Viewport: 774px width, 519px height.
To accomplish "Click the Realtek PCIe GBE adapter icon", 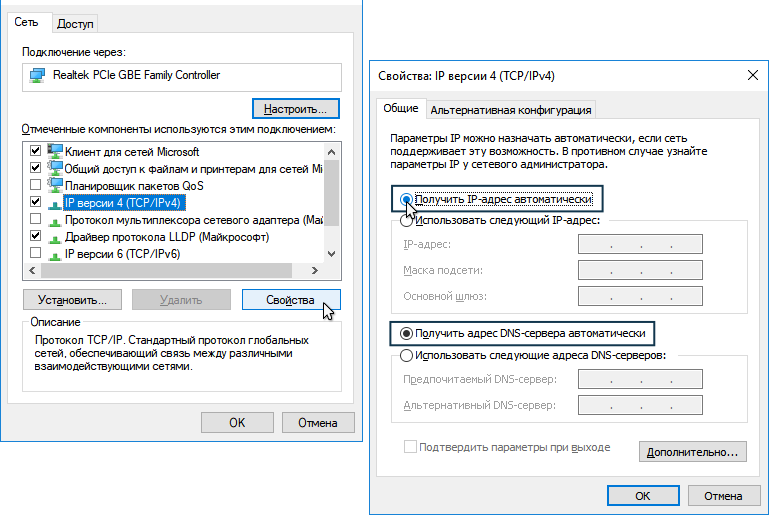I will click(x=38, y=76).
